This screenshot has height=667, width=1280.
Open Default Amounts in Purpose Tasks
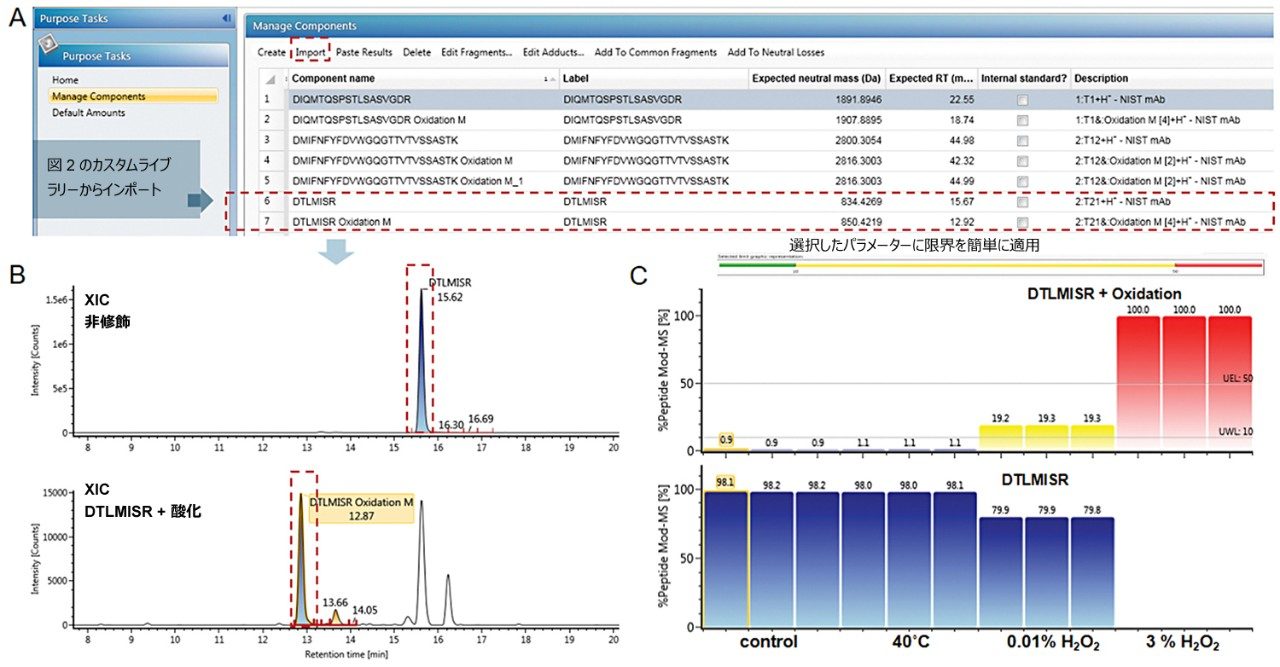[x=89, y=113]
